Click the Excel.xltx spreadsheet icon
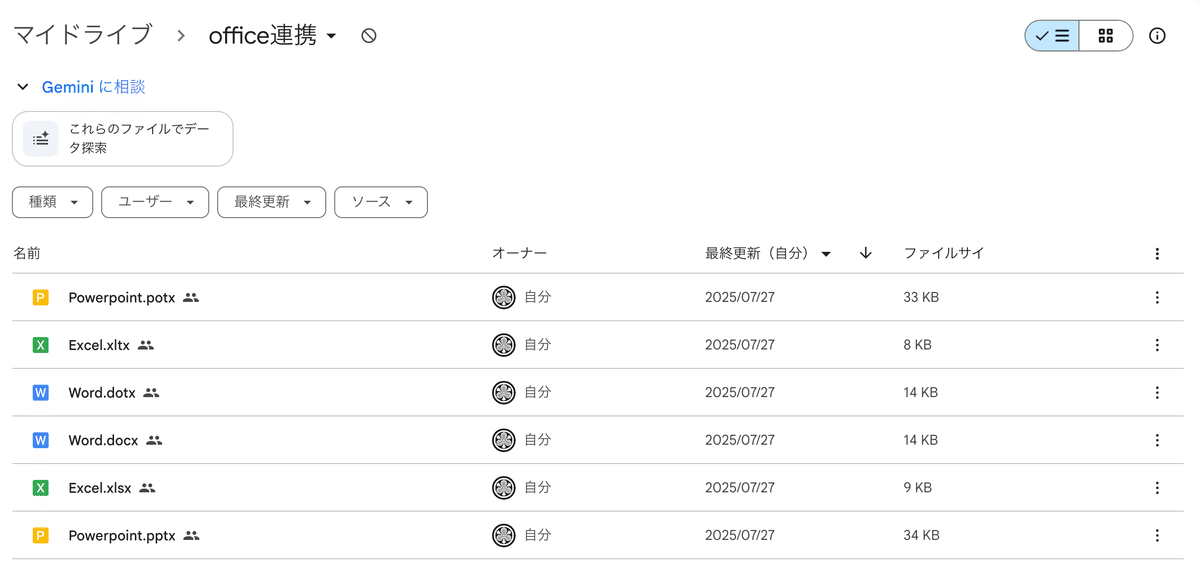This screenshot has width=1200, height=581. coord(40,345)
